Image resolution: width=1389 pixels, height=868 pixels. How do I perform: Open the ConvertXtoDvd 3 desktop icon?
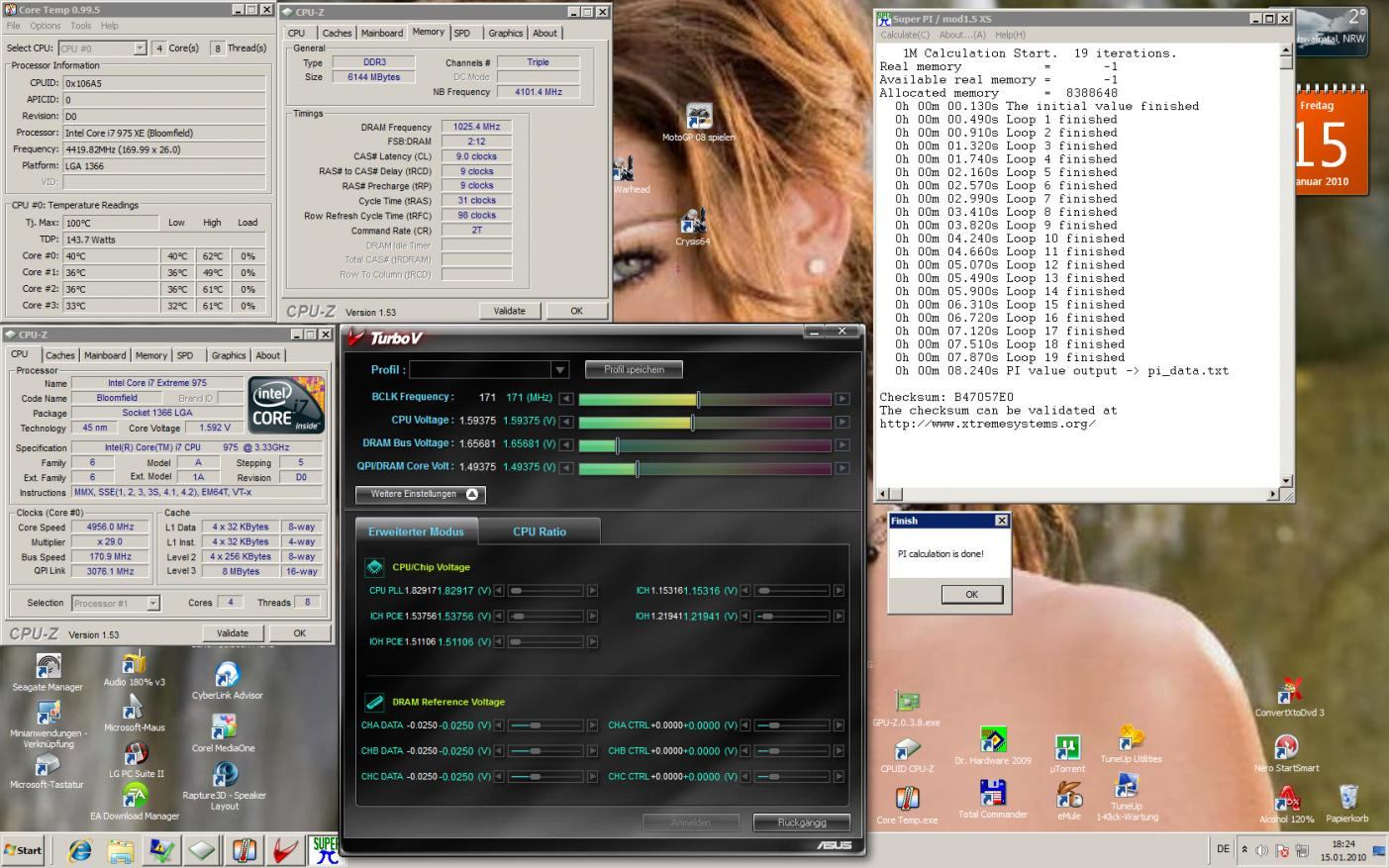(x=1289, y=697)
